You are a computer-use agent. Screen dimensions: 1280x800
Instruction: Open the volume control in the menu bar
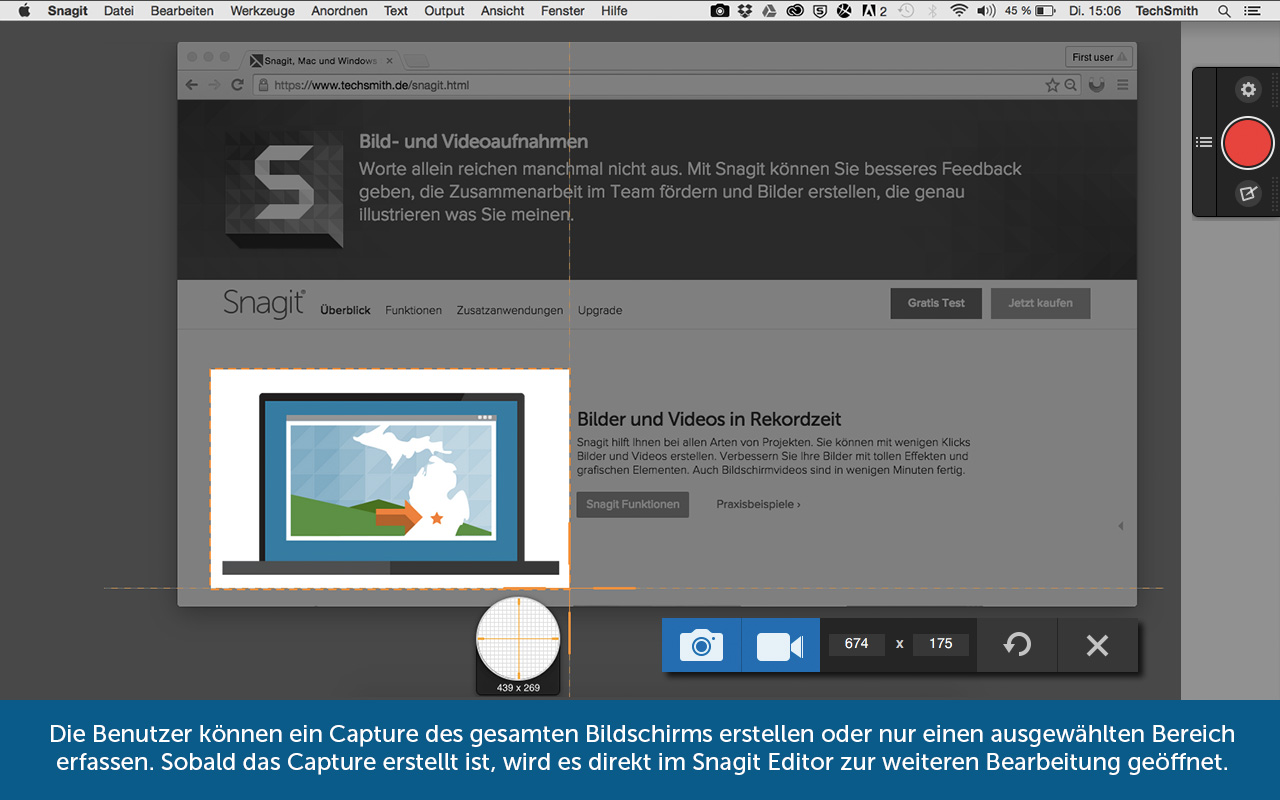point(986,11)
